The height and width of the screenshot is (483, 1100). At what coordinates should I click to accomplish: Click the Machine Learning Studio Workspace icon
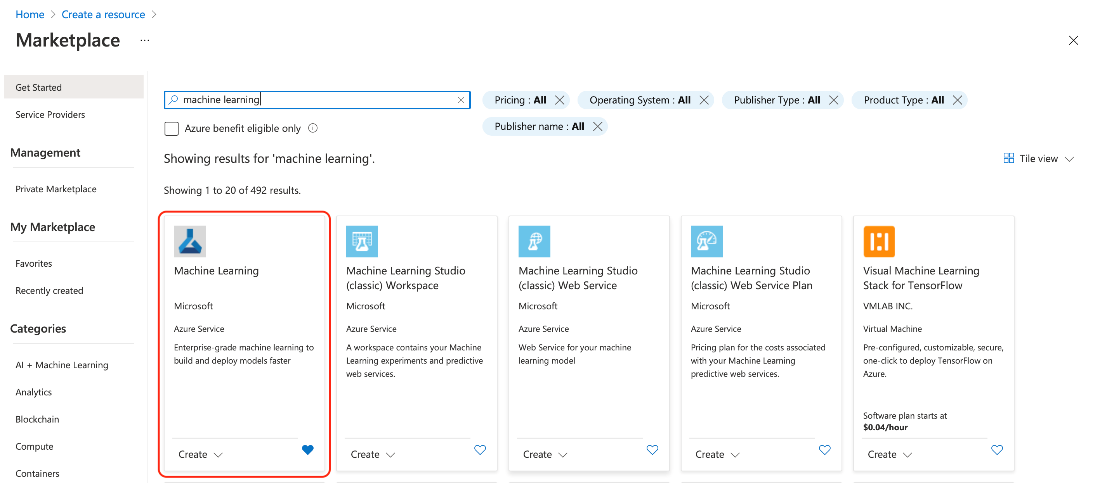pos(362,242)
